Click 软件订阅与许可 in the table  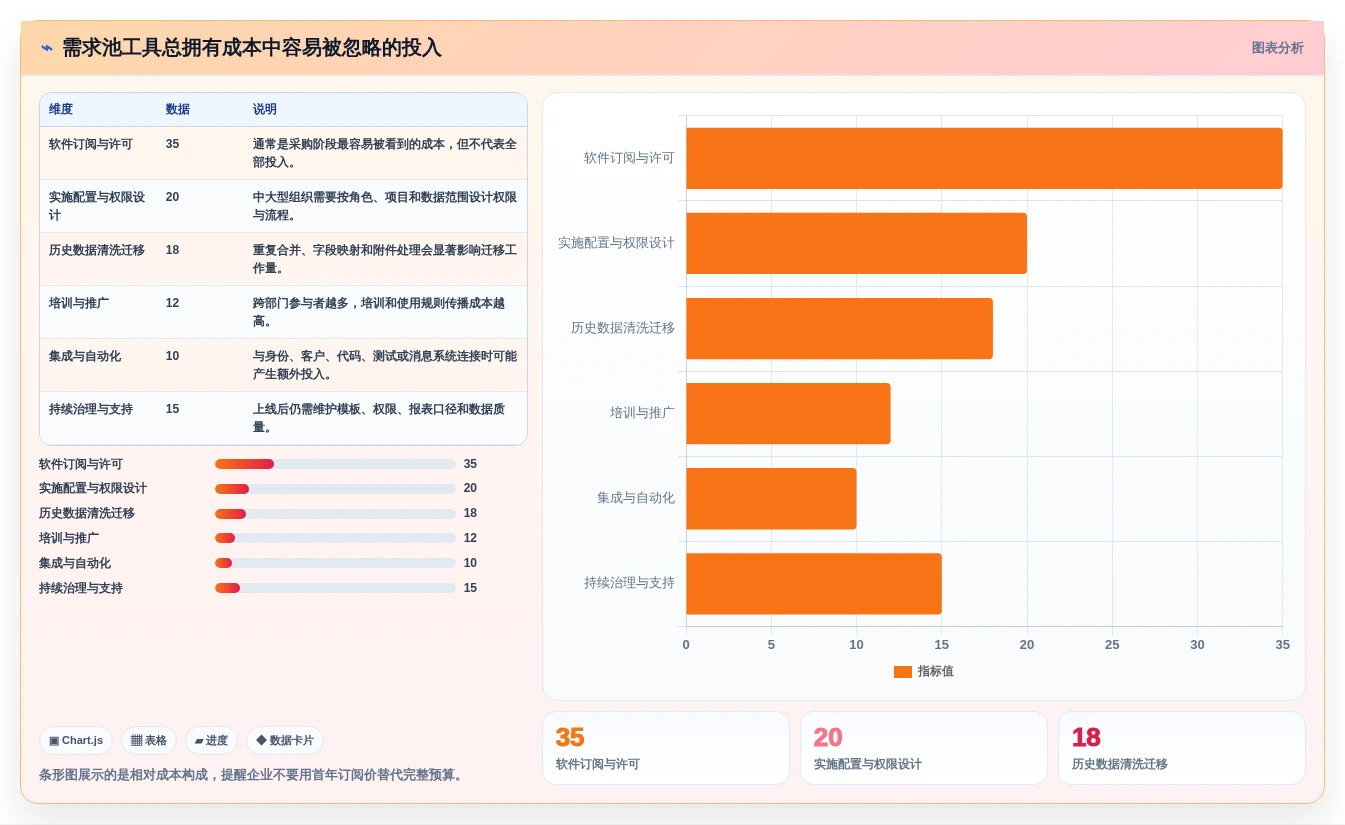91,144
